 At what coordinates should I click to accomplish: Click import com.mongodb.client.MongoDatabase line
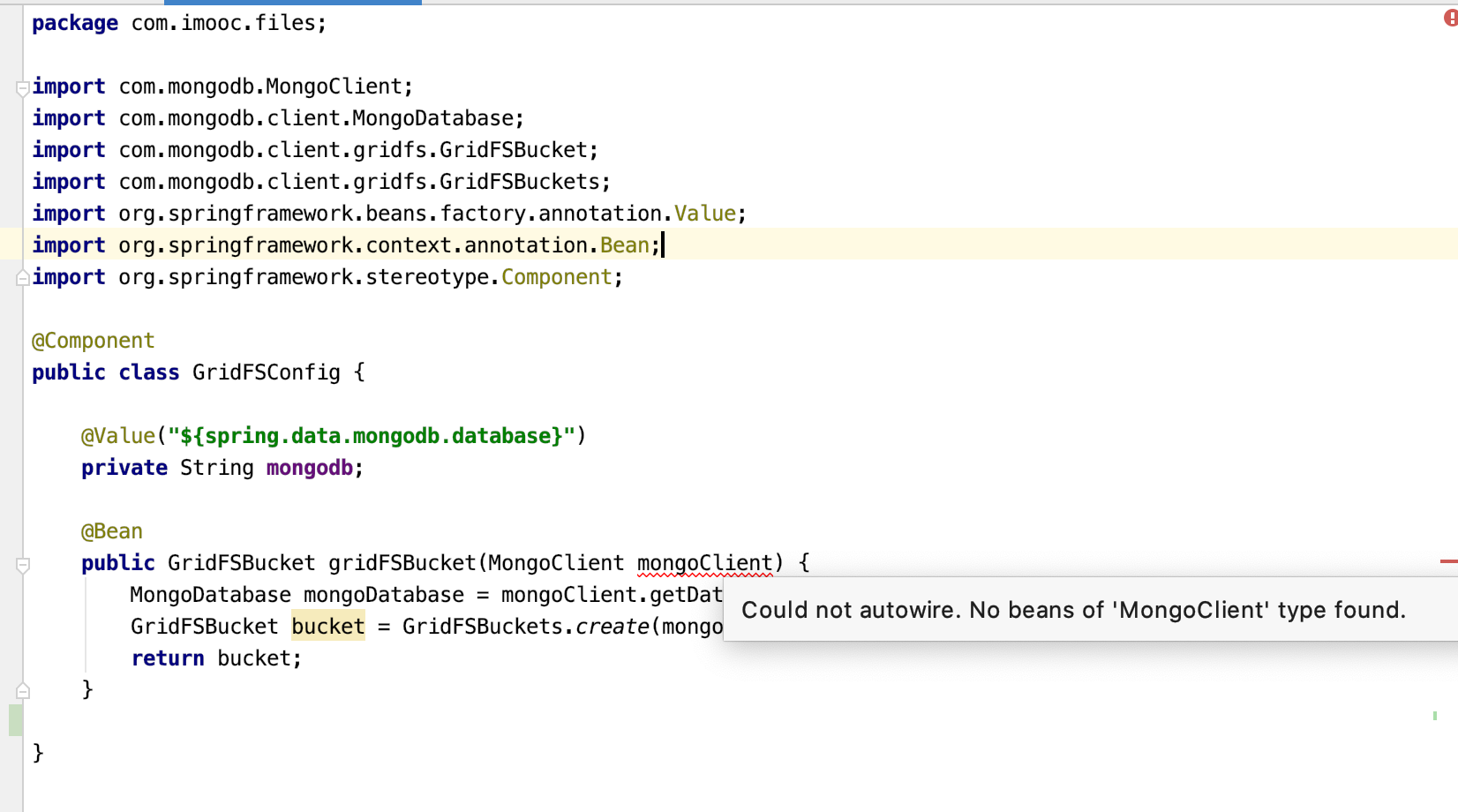click(x=278, y=118)
